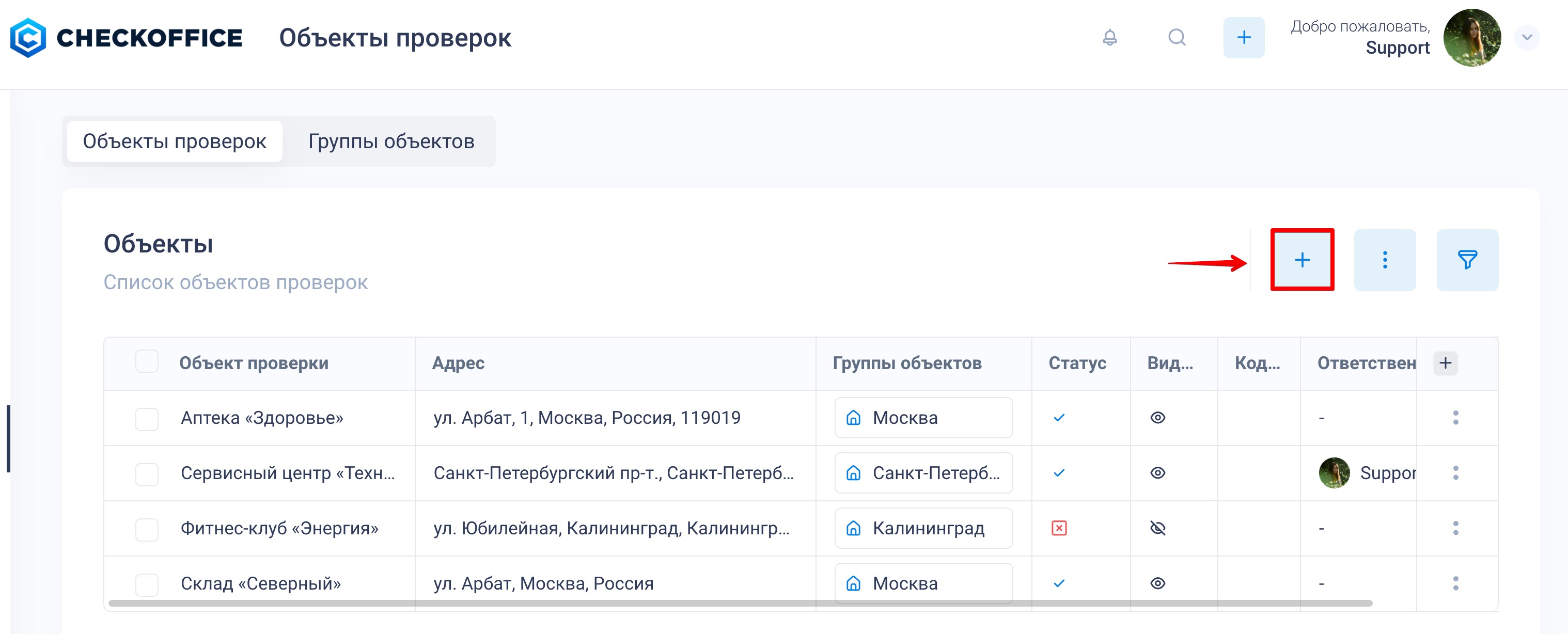
Task: Expand the user profile dropdown chevron
Action: pos(1527,38)
